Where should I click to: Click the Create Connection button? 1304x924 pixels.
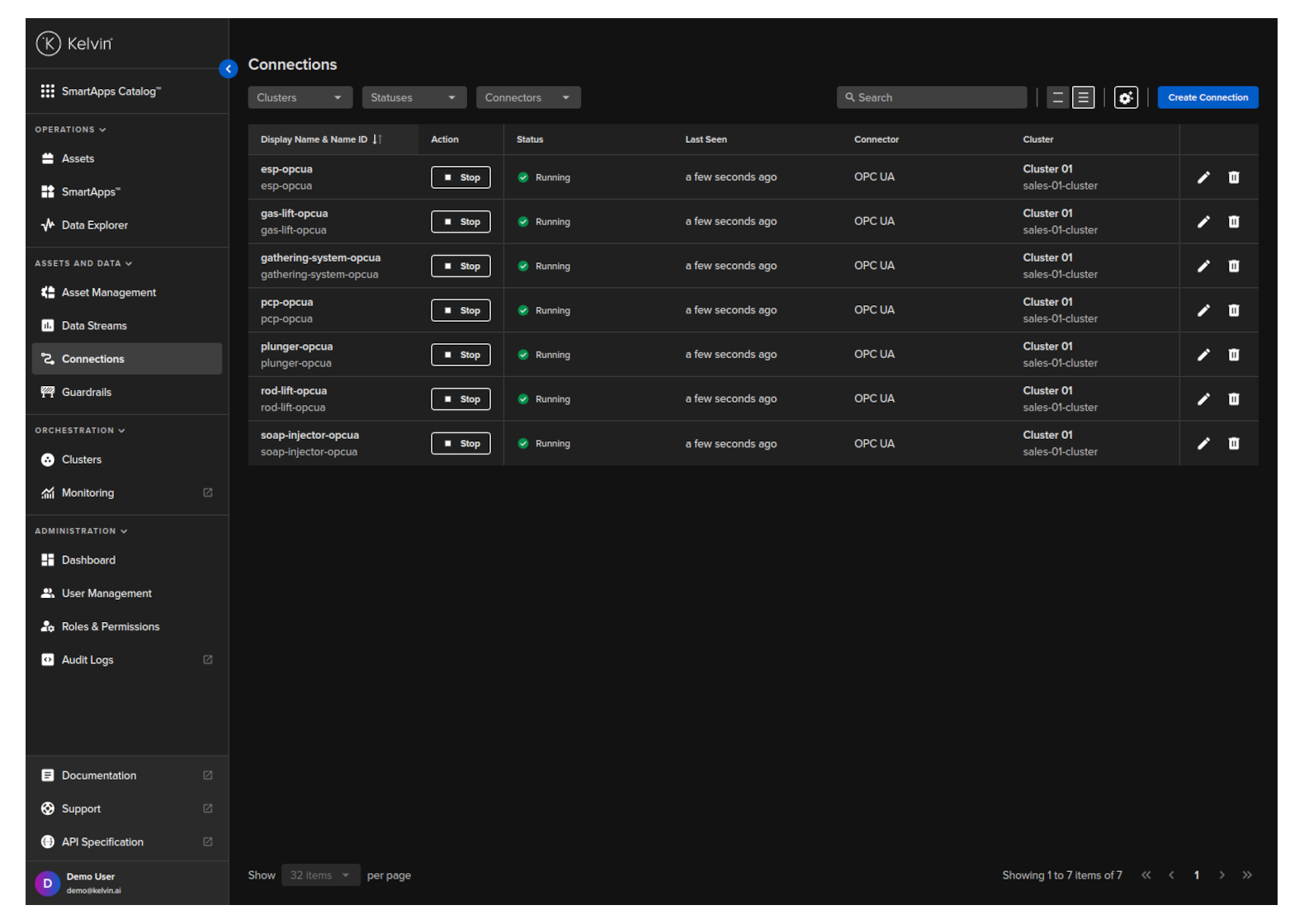point(1207,97)
